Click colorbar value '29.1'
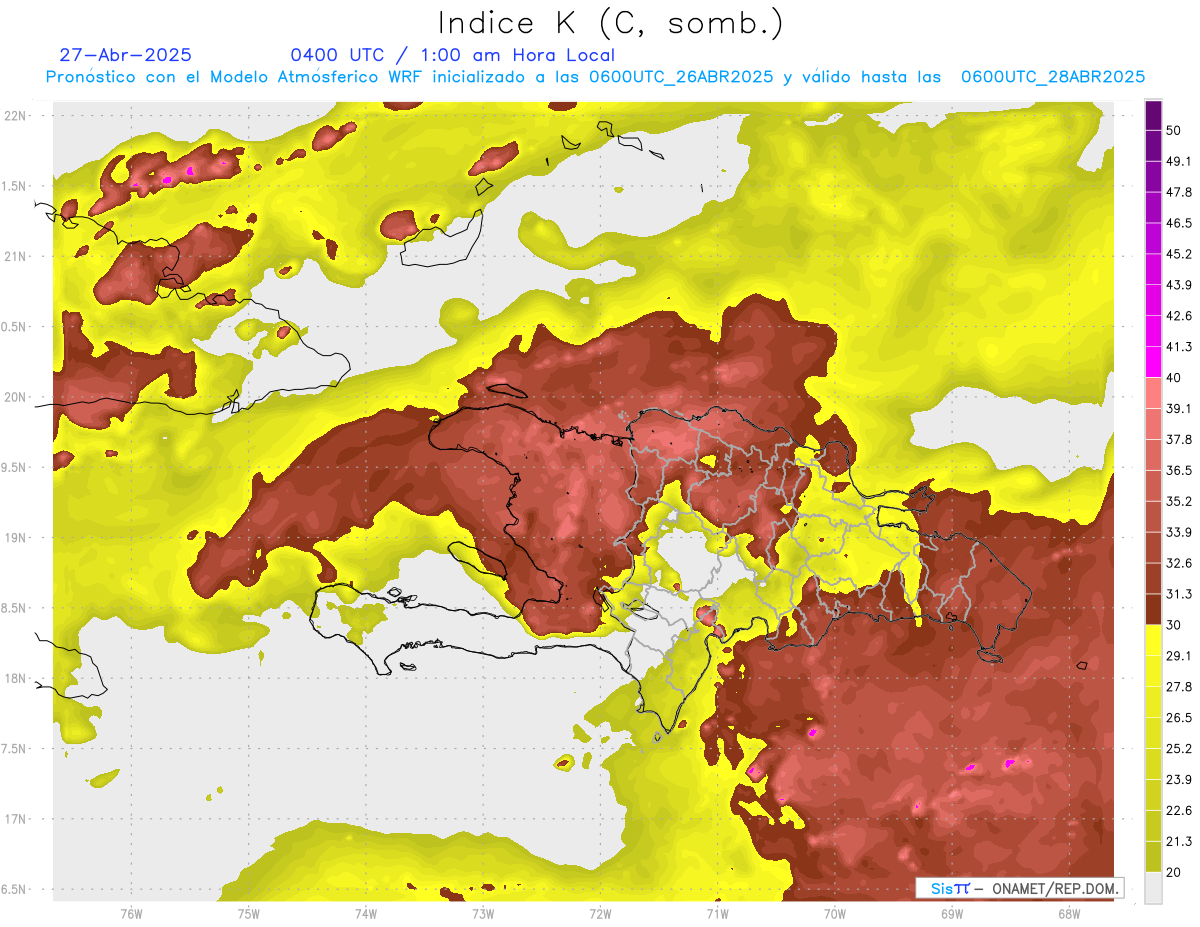The image size is (1200, 927). pyautogui.click(x=1178, y=656)
